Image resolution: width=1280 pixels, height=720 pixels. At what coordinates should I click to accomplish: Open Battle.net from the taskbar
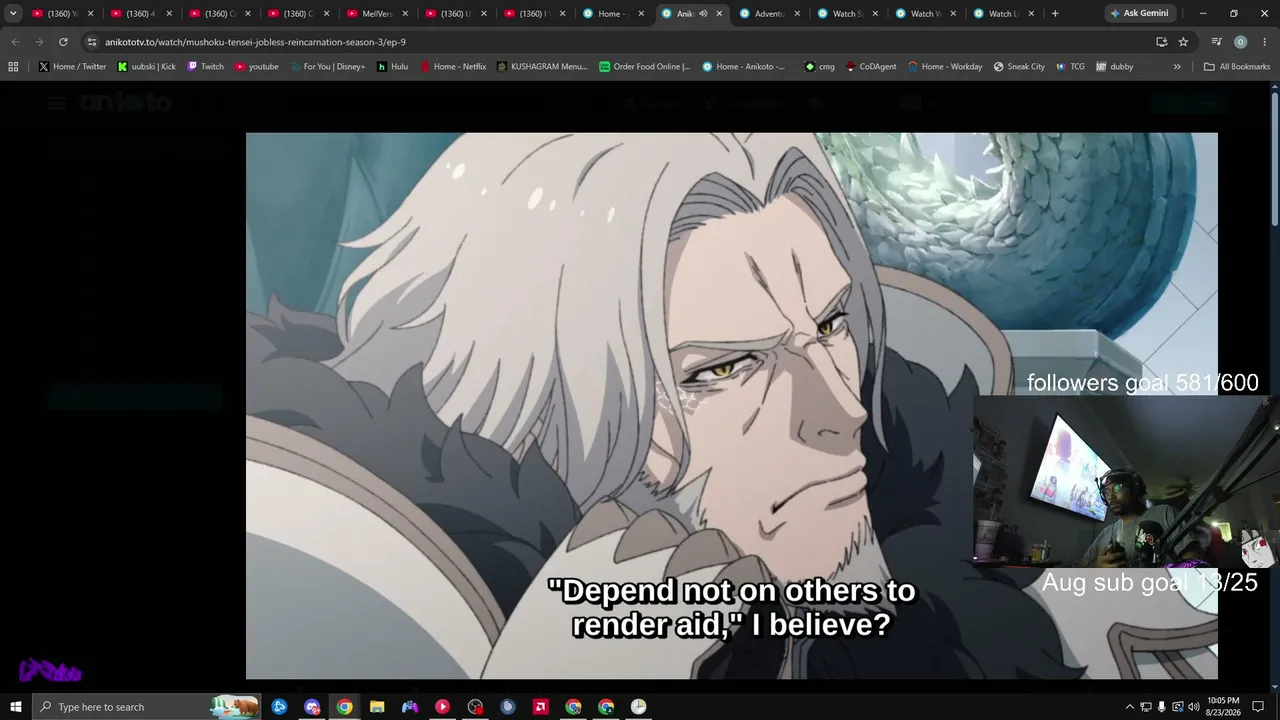click(279, 707)
